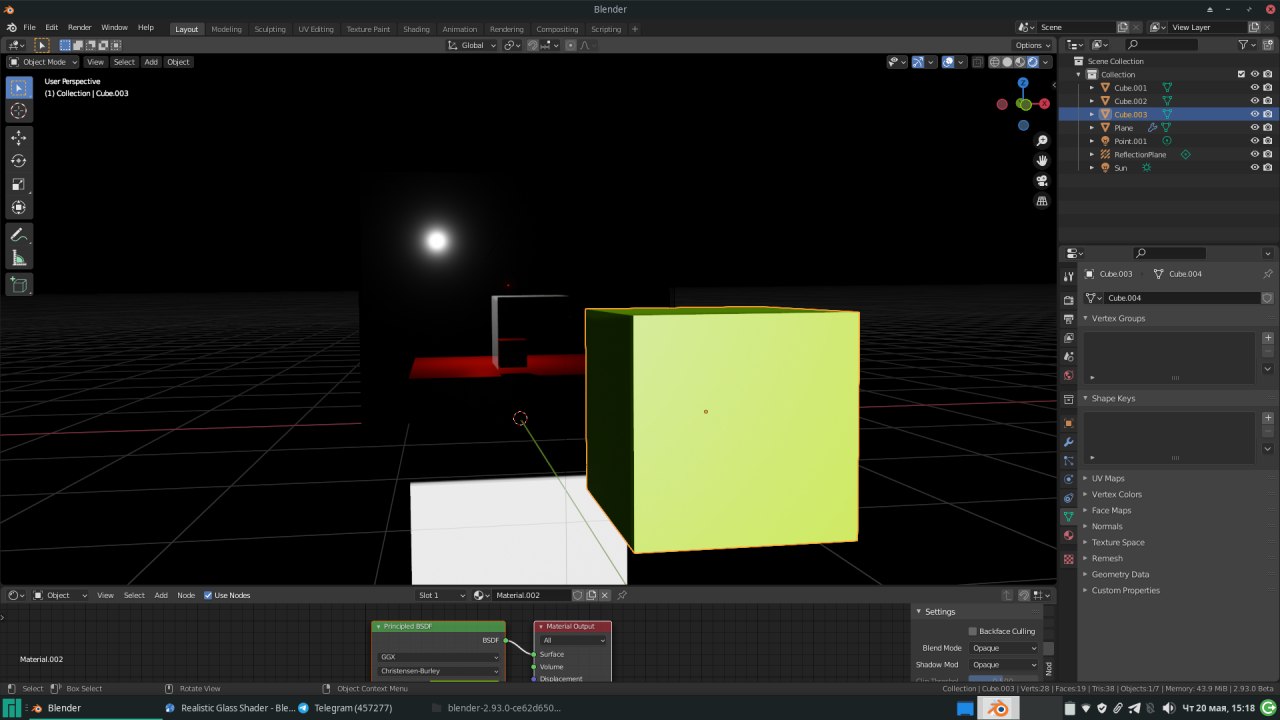Toggle Sun visibility eye icon
The width and height of the screenshot is (1280, 720).
pos(1254,168)
